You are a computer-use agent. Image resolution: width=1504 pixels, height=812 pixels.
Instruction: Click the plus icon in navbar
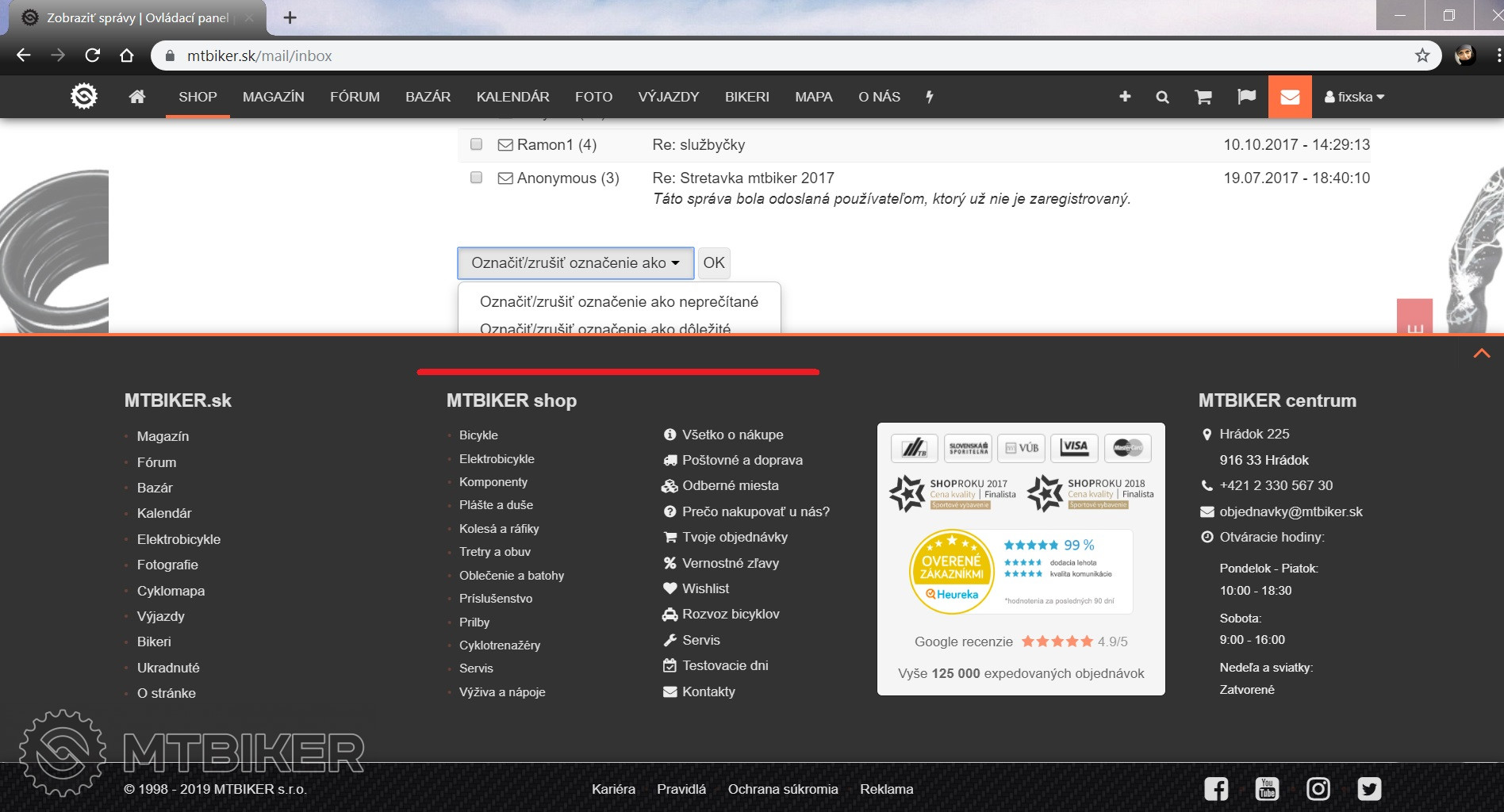1124,97
